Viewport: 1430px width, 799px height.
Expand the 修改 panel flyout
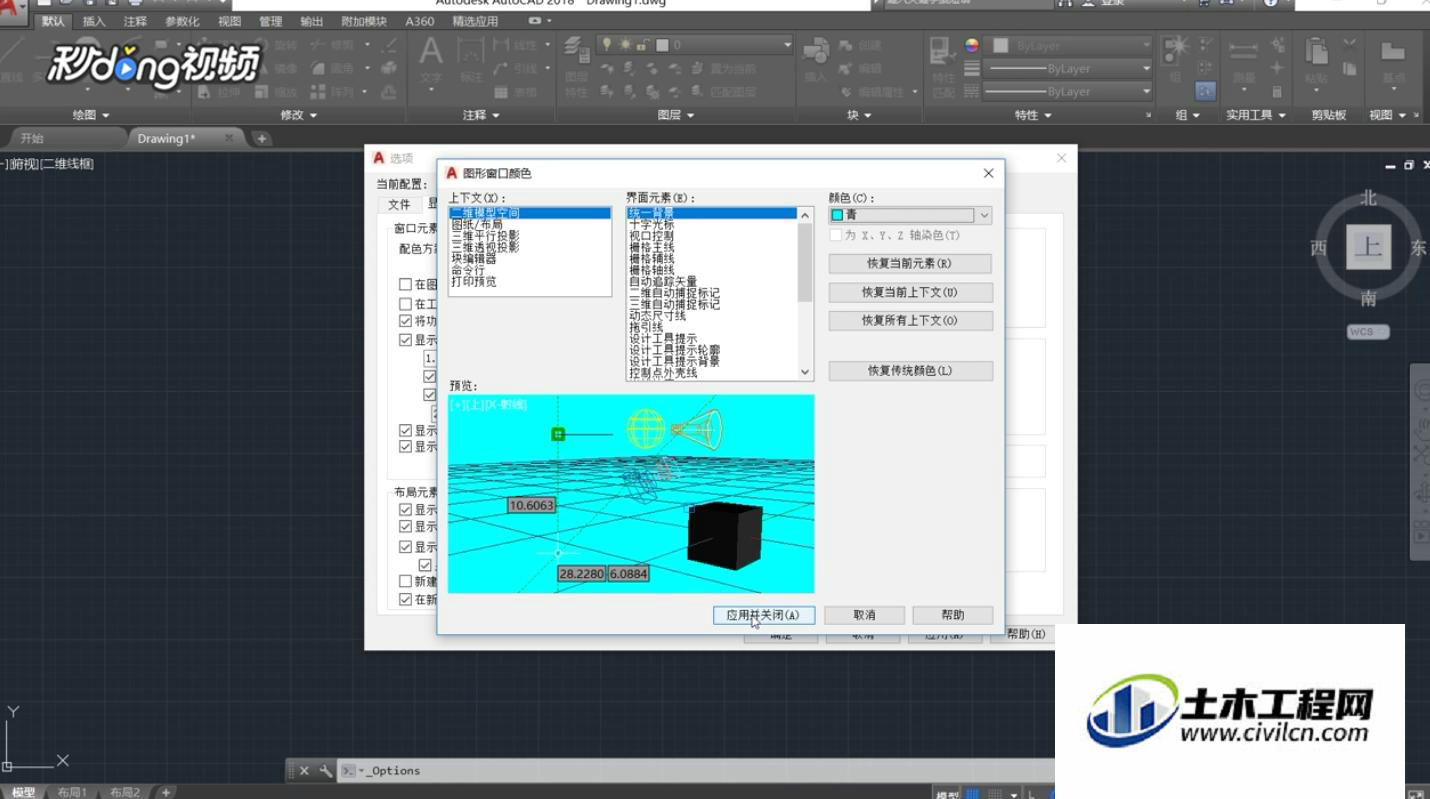tap(299, 115)
